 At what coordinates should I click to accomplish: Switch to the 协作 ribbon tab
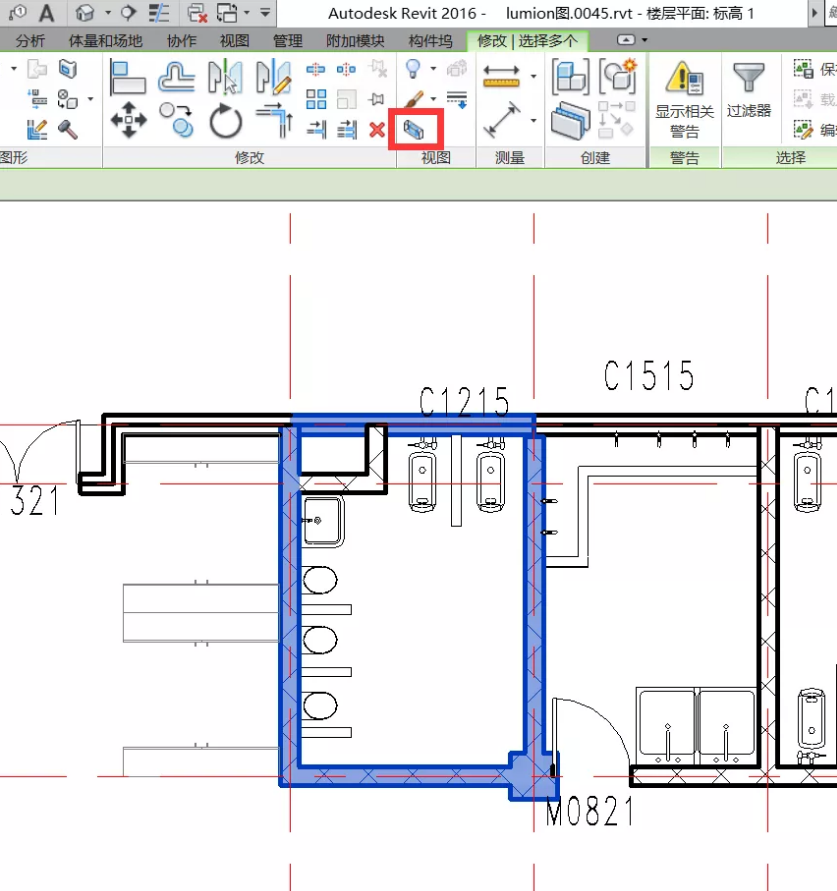(181, 40)
